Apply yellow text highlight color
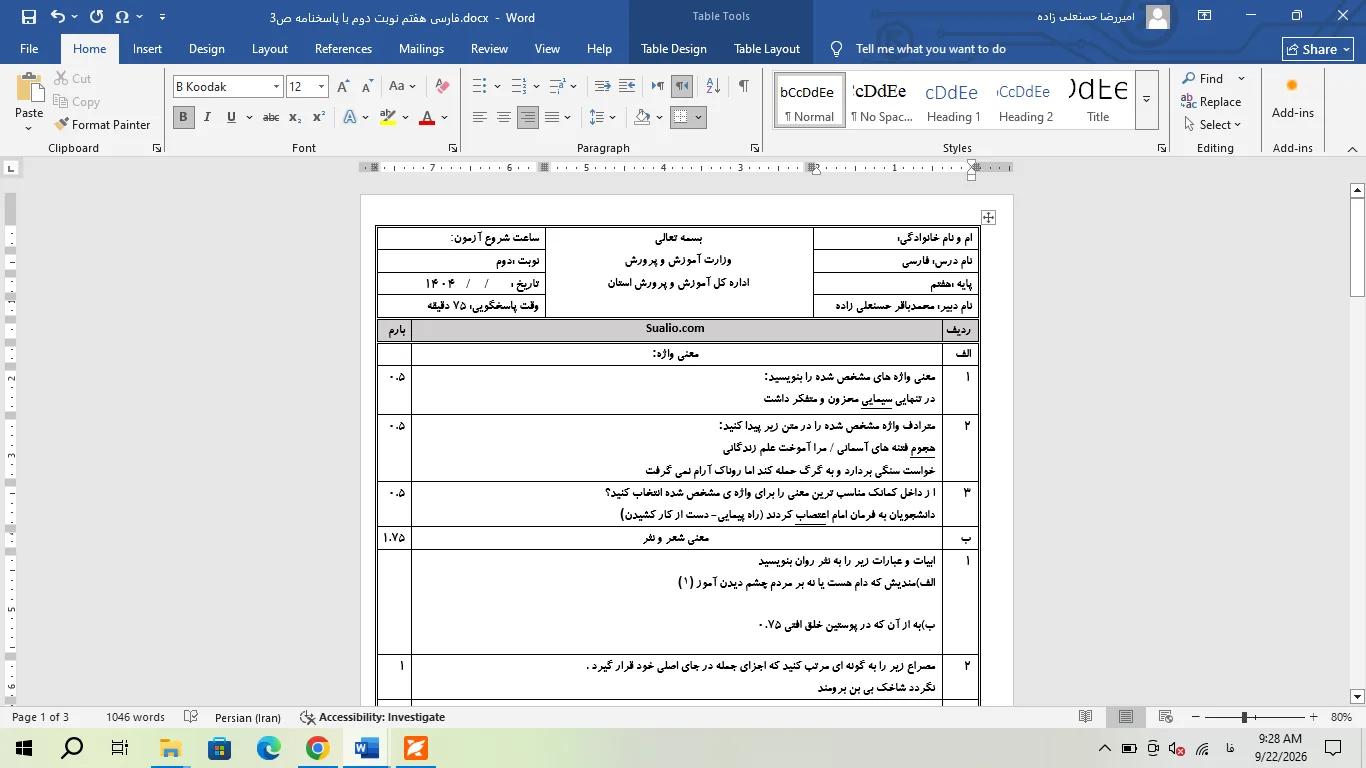 387,117
